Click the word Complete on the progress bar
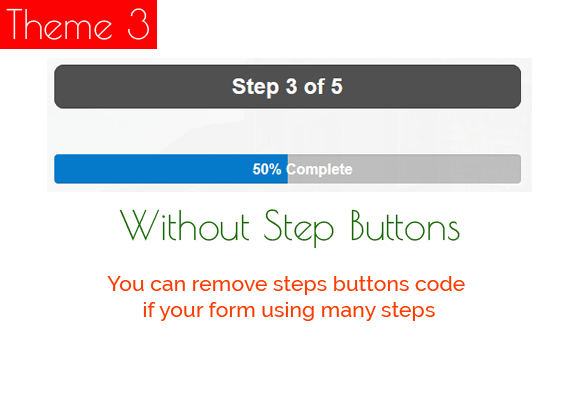The height and width of the screenshot is (420, 578). pyautogui.click(x=319, y=169)
